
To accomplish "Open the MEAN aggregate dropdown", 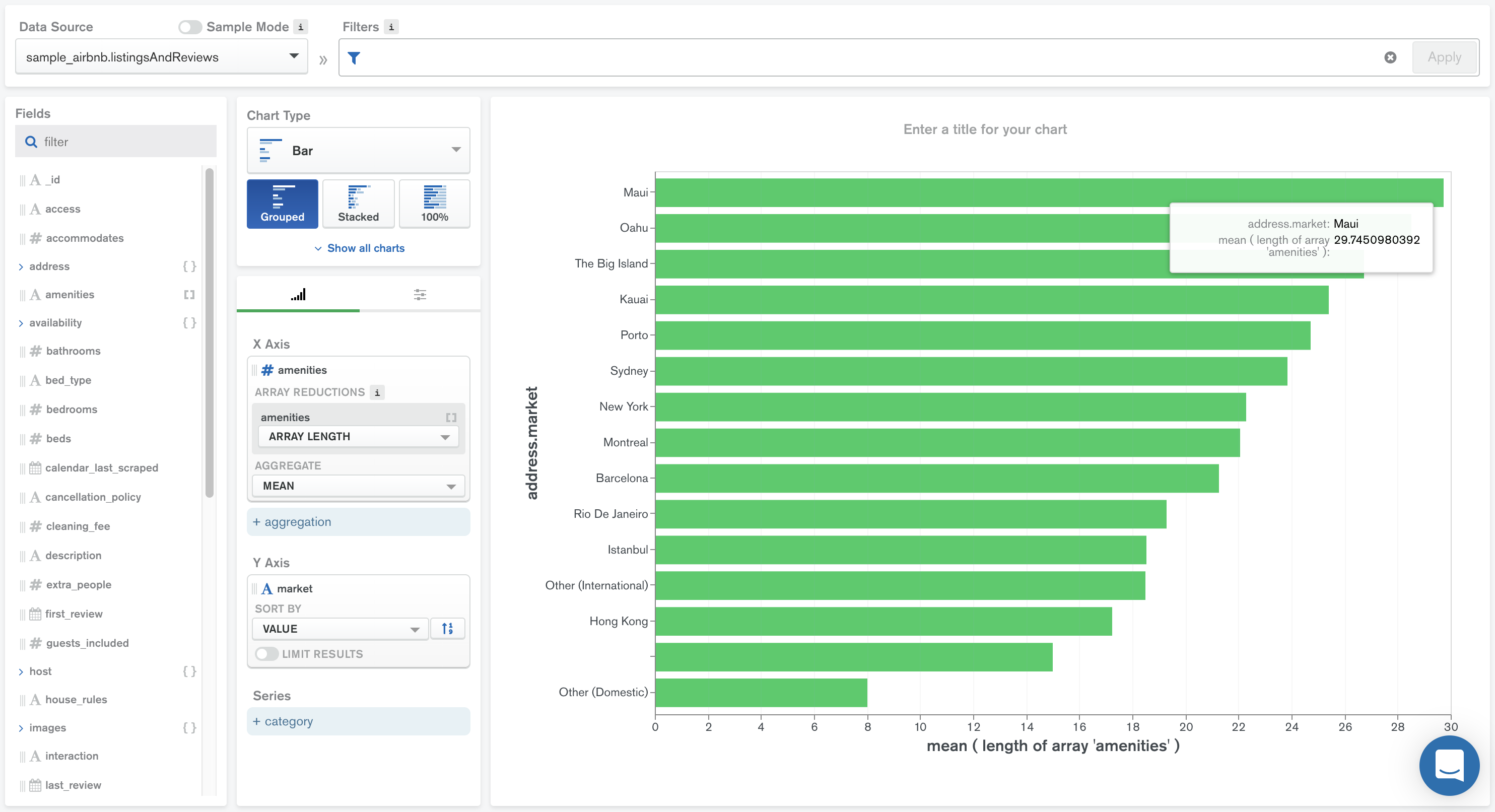I will (x=358, y=486).
